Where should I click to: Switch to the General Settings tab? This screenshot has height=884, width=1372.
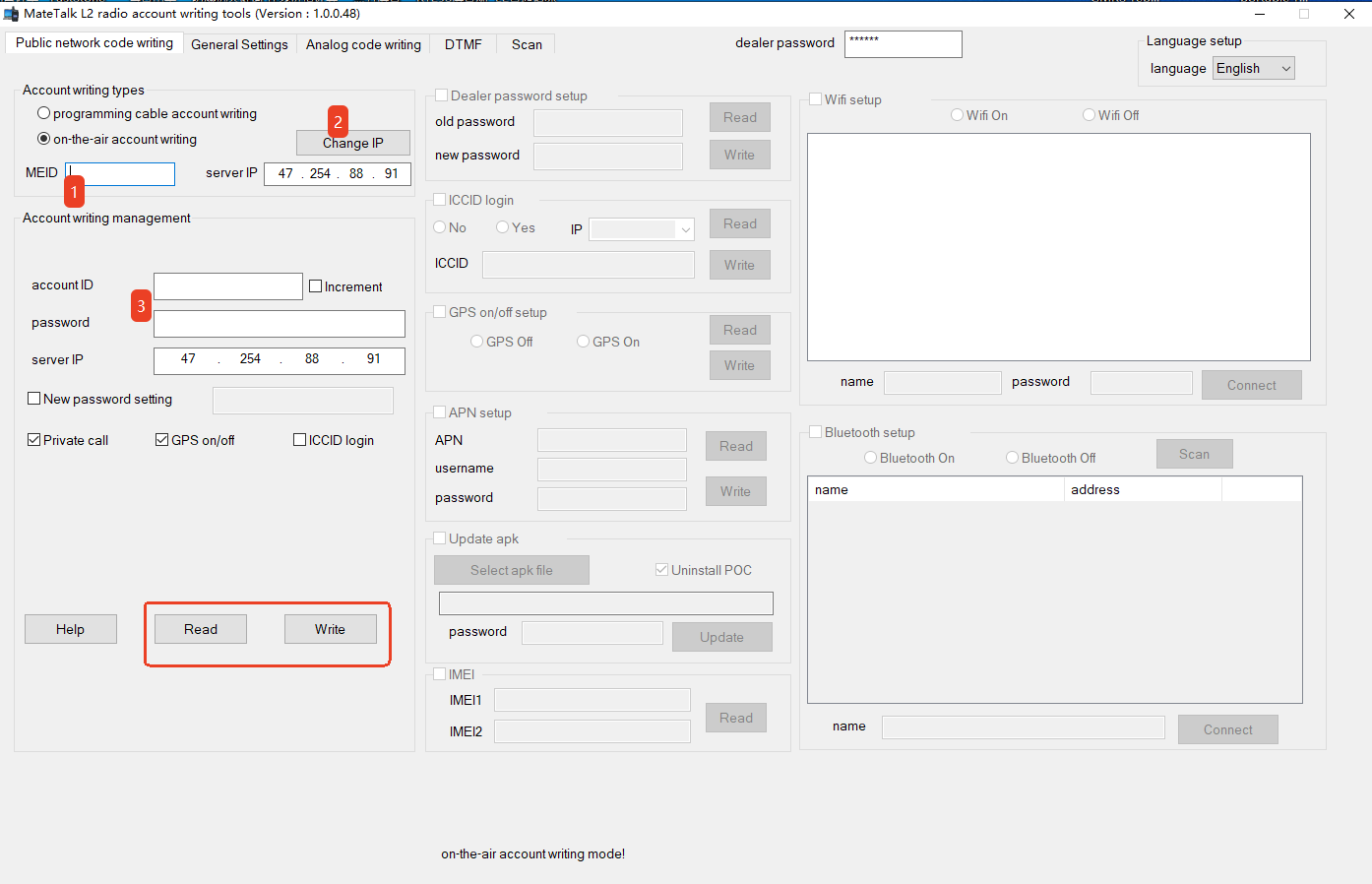(239, 44)
